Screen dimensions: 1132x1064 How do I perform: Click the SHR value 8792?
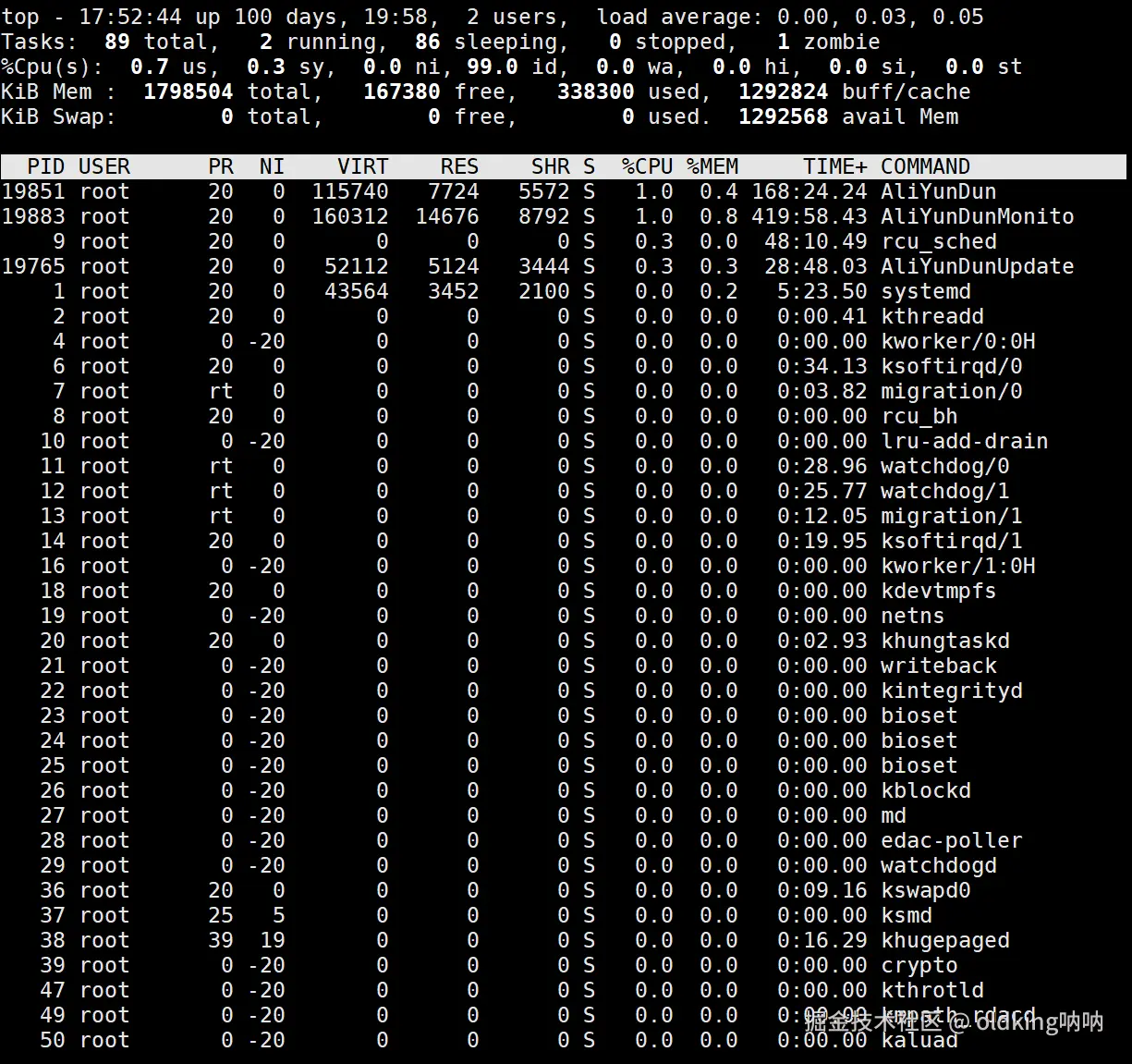[544, 216]
